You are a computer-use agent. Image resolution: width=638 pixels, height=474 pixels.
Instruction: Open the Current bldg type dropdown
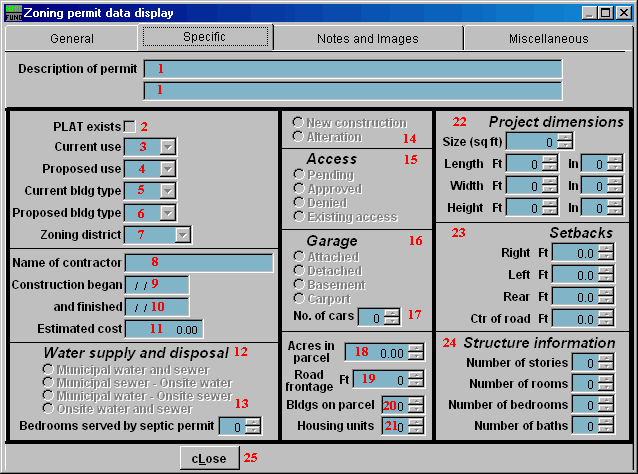click(x=168, y=191)
